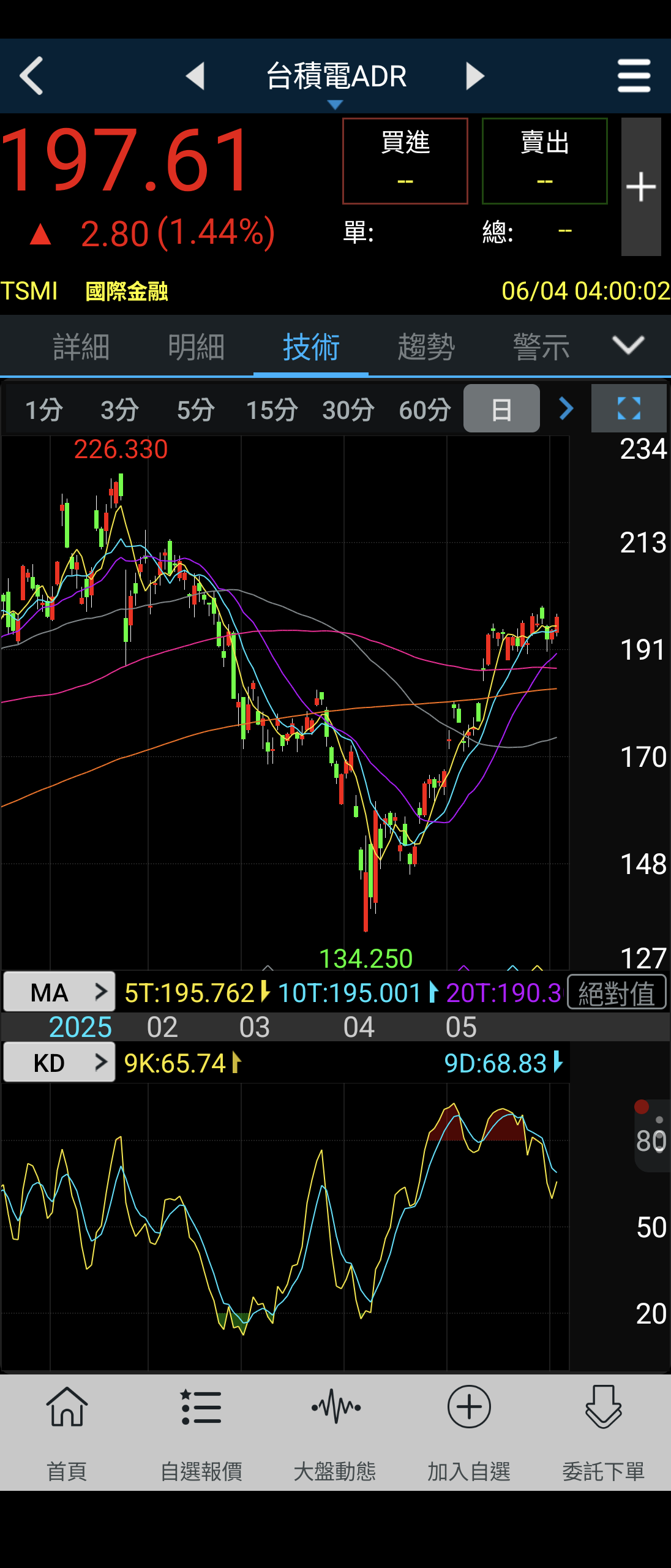Tap 加入自選 add to watchlist
Image resolution: width=671 pixels, height=1568 pixels.
click(x=469, y=1433)
